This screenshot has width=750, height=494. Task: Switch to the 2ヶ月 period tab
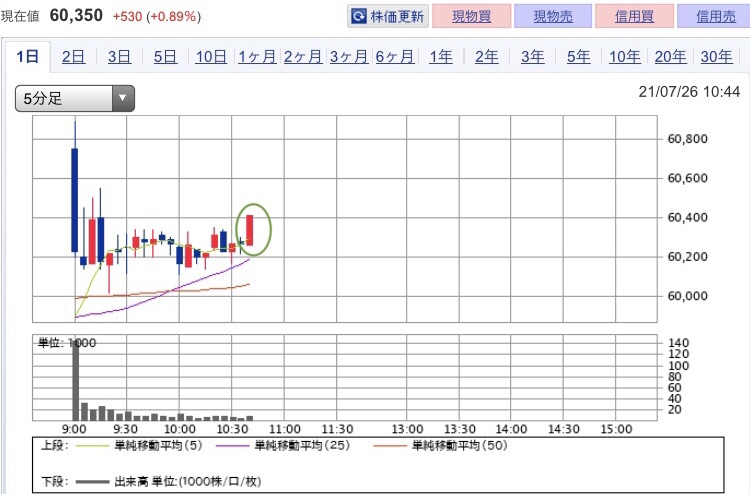[303, 57]
